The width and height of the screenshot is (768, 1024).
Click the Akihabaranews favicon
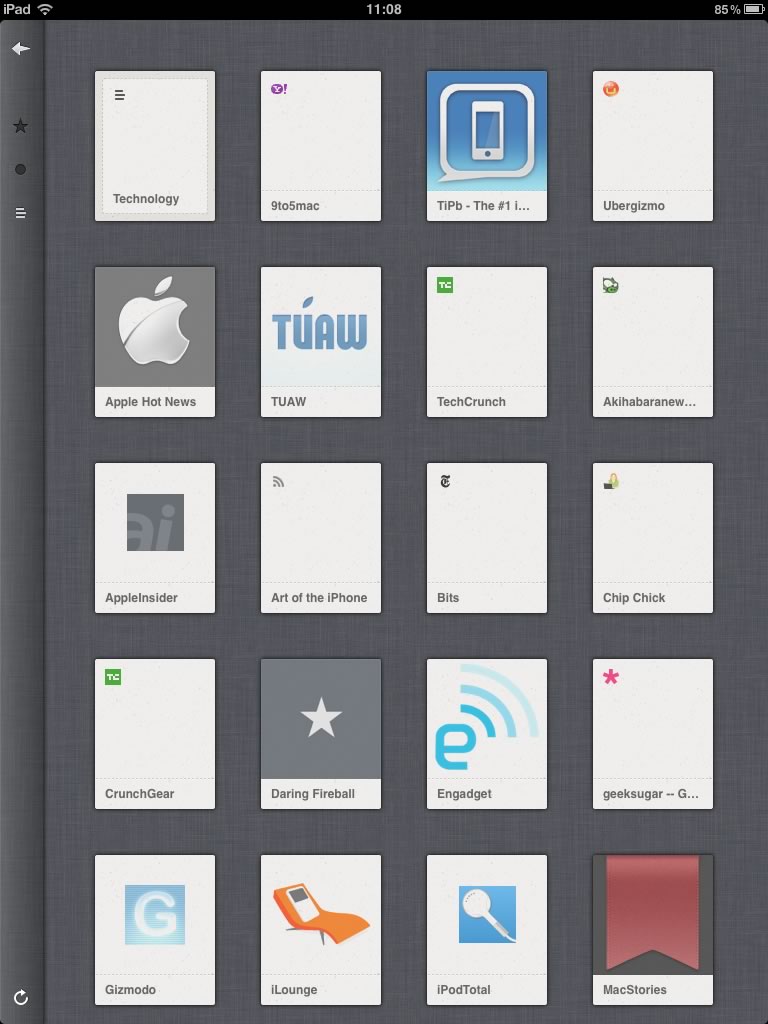click(x=611, y=285)
